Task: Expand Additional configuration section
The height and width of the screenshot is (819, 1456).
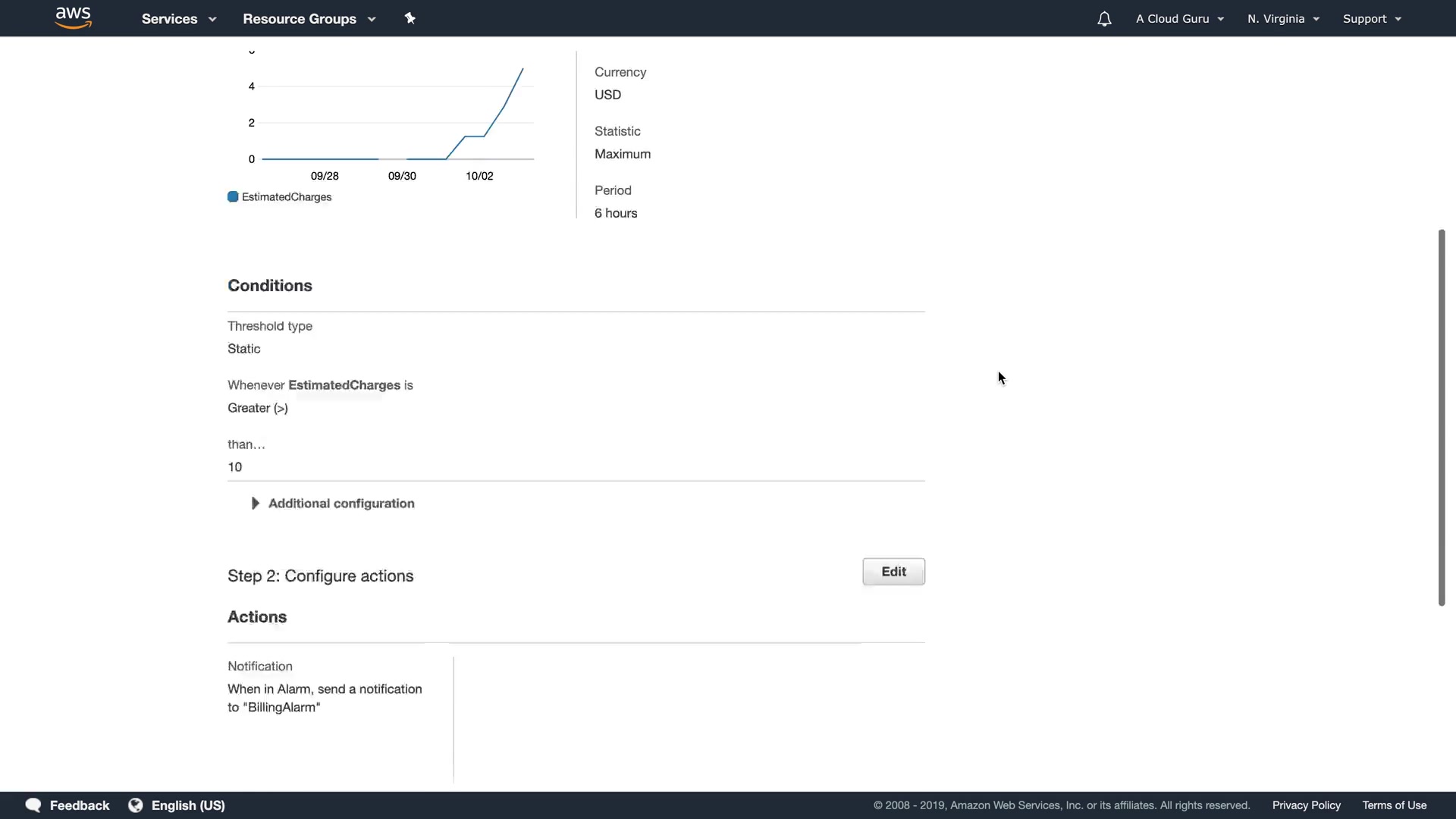Action: point(341,504)
